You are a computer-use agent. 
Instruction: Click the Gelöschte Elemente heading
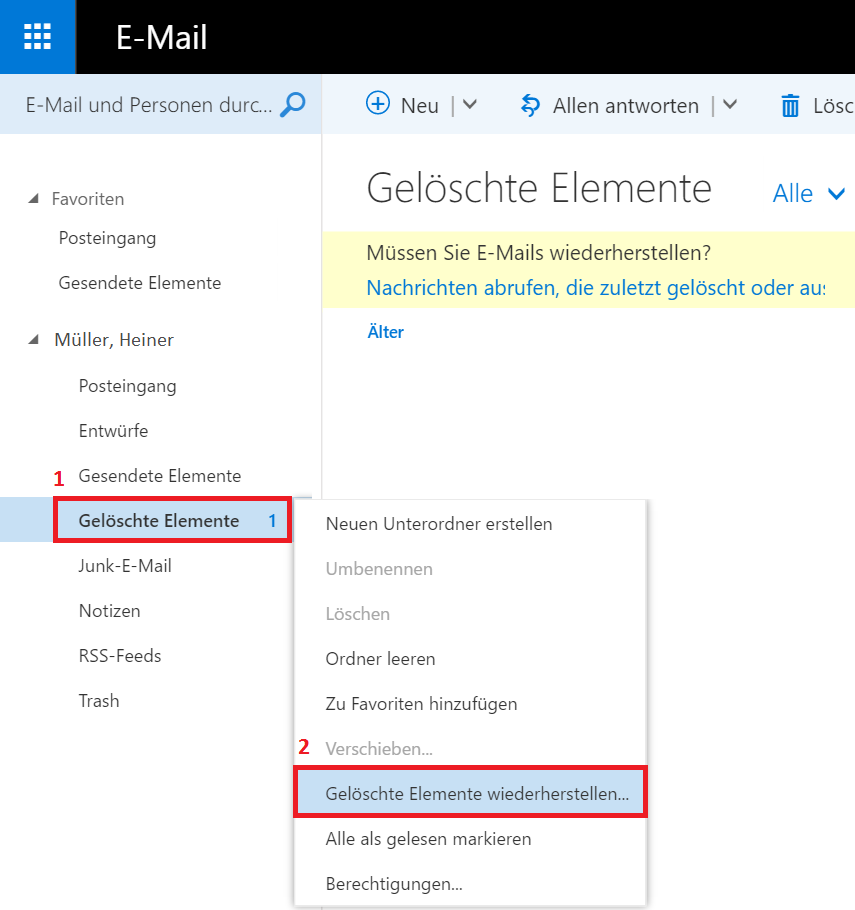pos(539,188)
